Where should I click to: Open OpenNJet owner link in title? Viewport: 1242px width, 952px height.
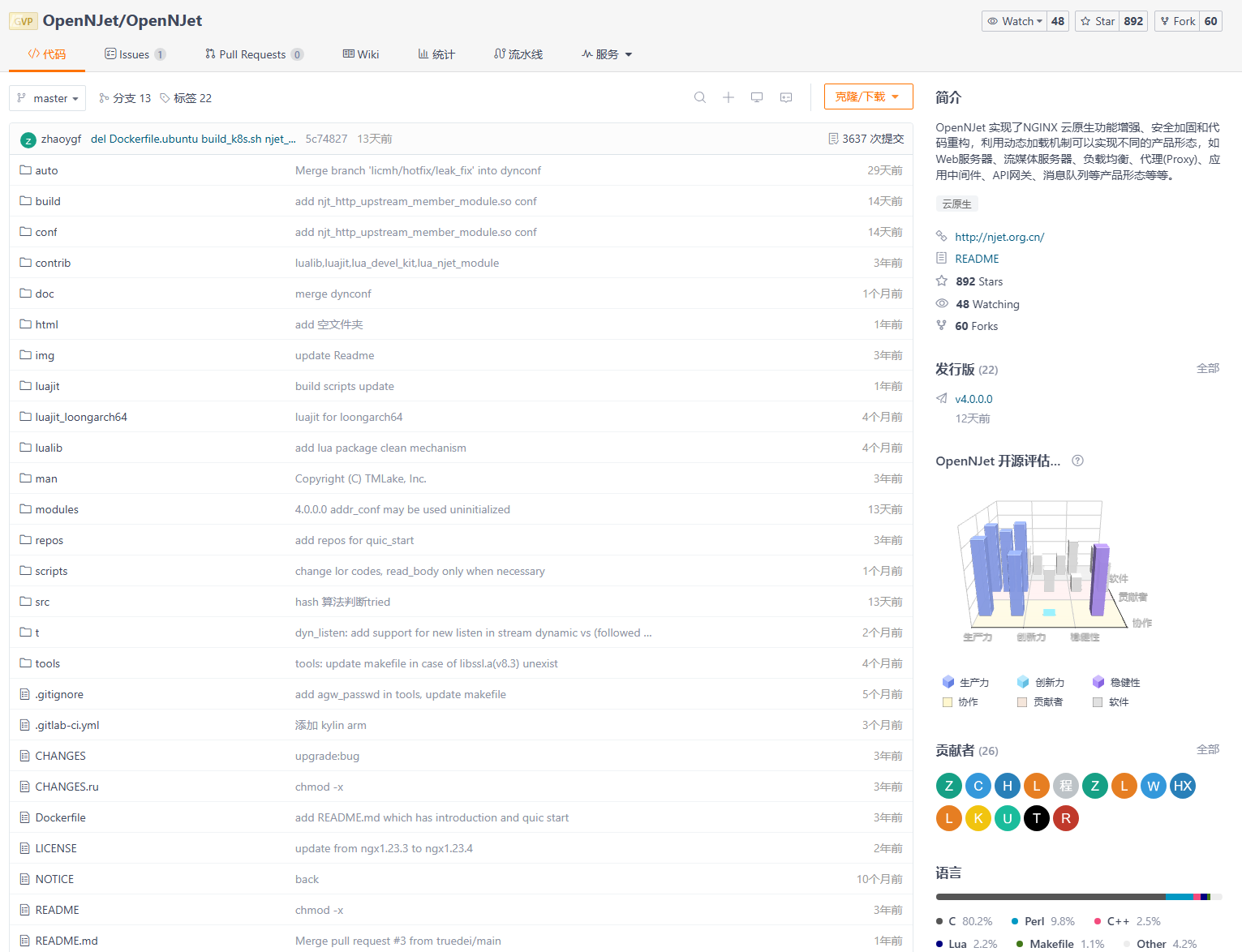tap(80, 20)
